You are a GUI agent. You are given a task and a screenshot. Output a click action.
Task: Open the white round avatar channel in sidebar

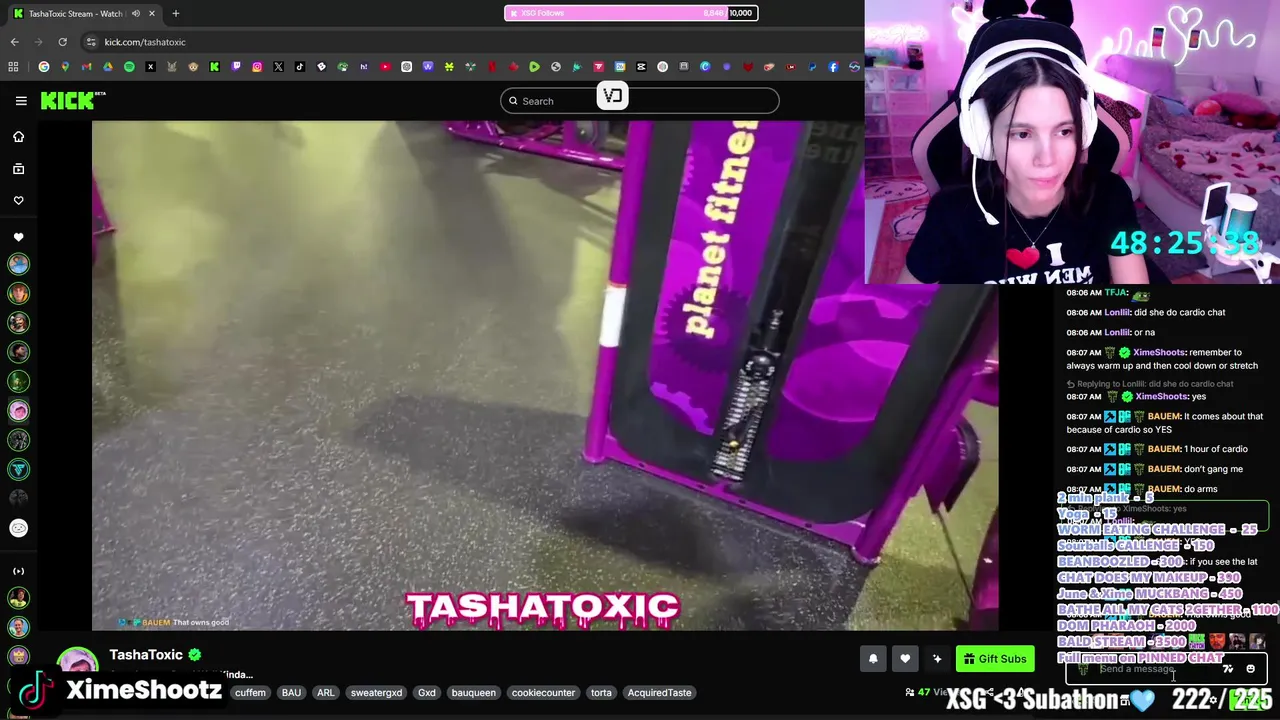pos(18,528)
